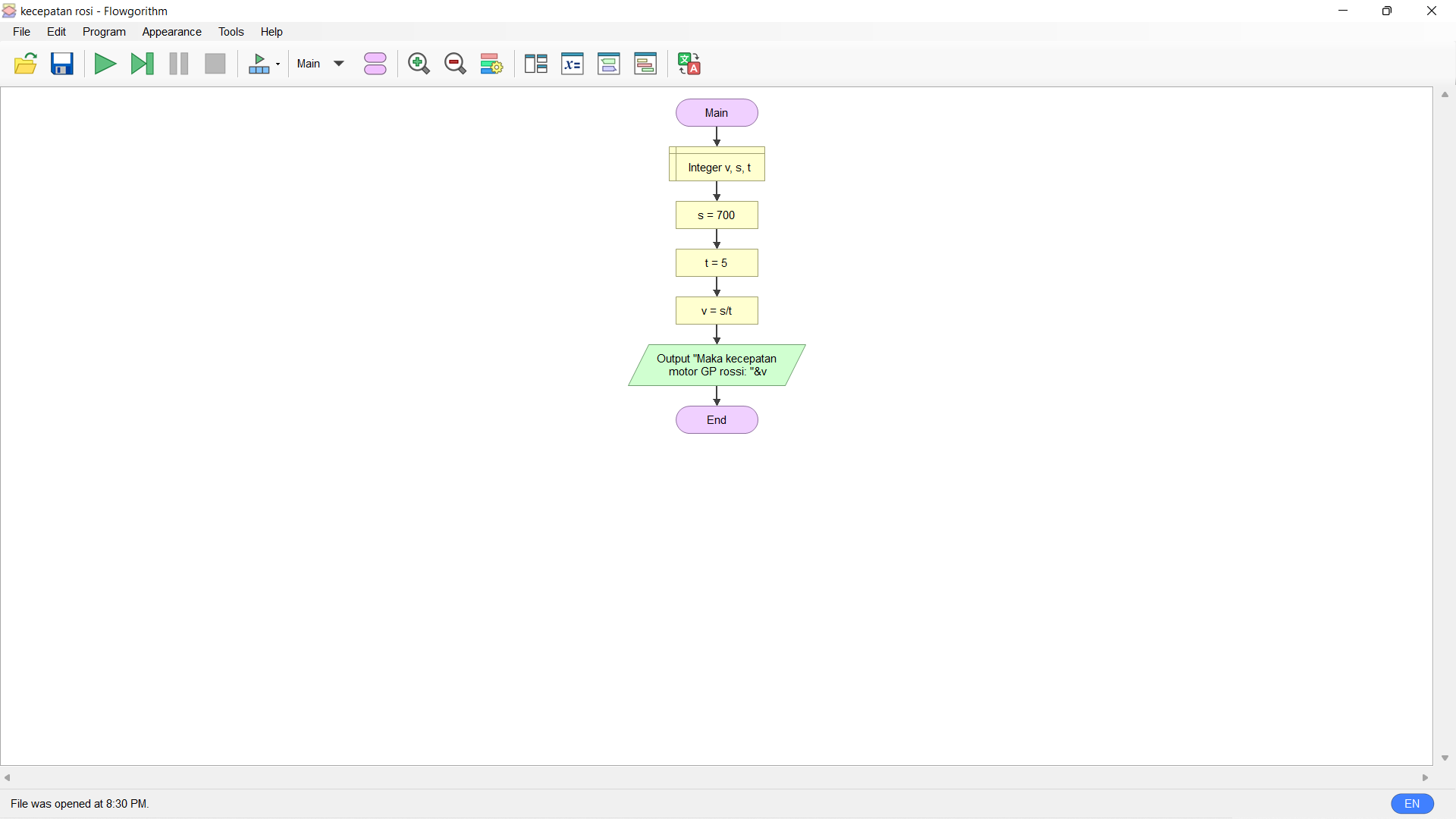Select the Output 'Maka kecepatan' block
Image resolution: width=1456 pixels, height=819 pixels.
(717, 365)
